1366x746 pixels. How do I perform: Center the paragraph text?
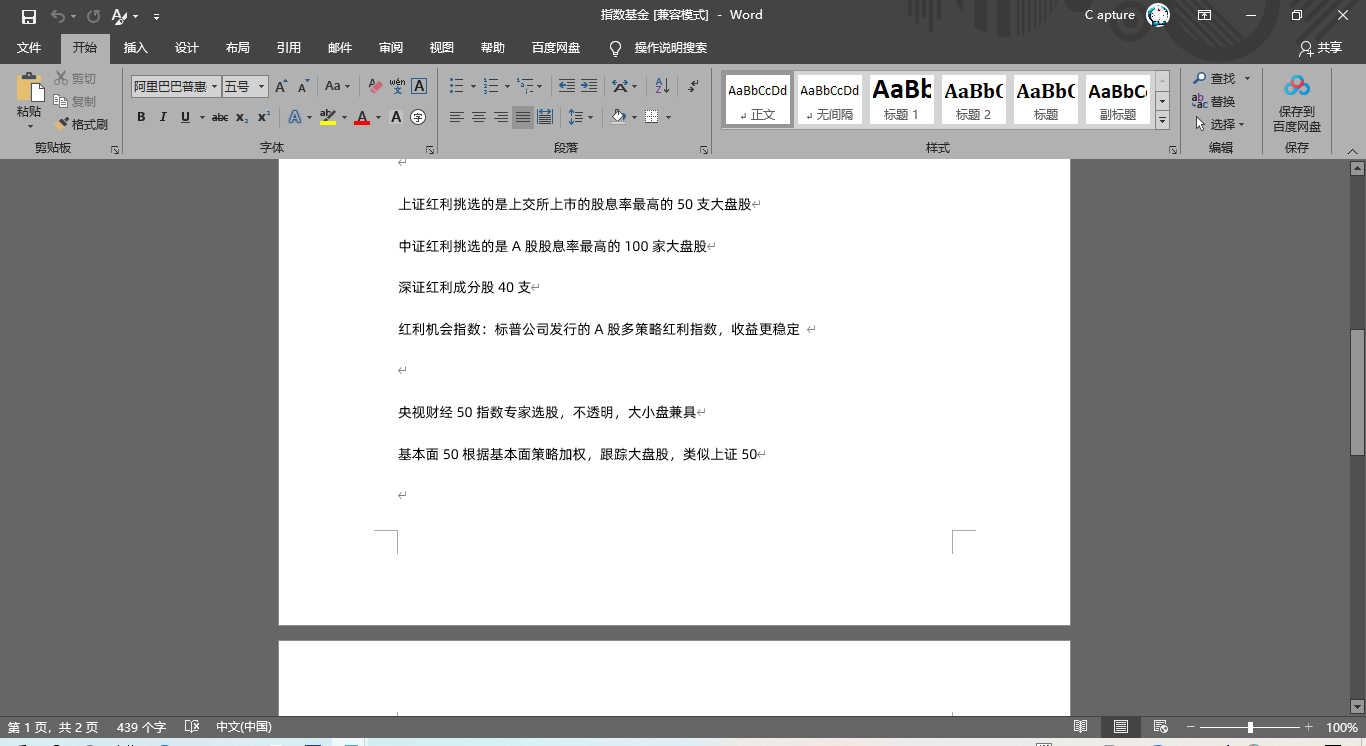click(479, 117)
